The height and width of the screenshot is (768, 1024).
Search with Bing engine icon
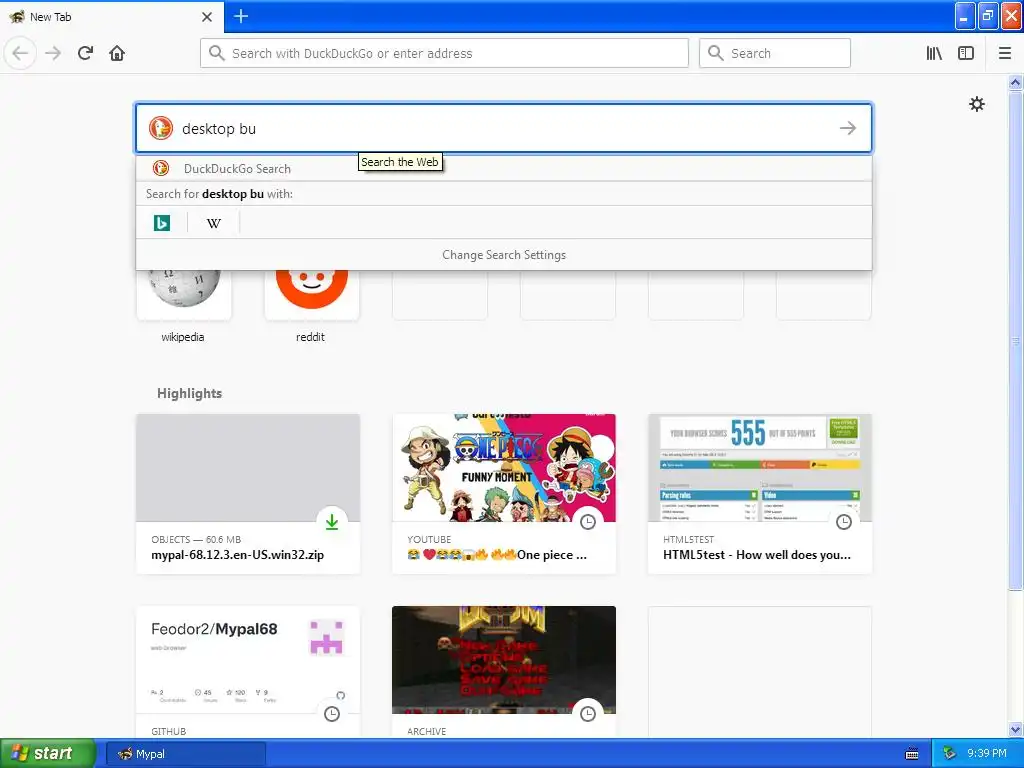[x=161, y=223]
